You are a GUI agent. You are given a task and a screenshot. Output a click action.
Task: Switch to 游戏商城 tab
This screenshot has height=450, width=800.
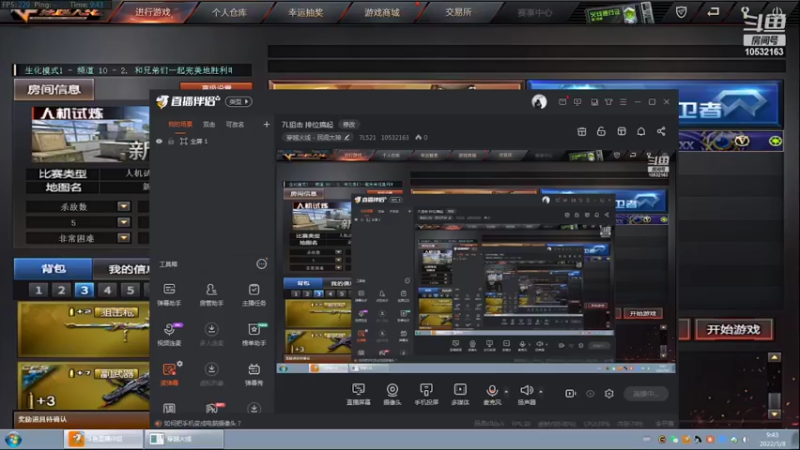(382, 12)
